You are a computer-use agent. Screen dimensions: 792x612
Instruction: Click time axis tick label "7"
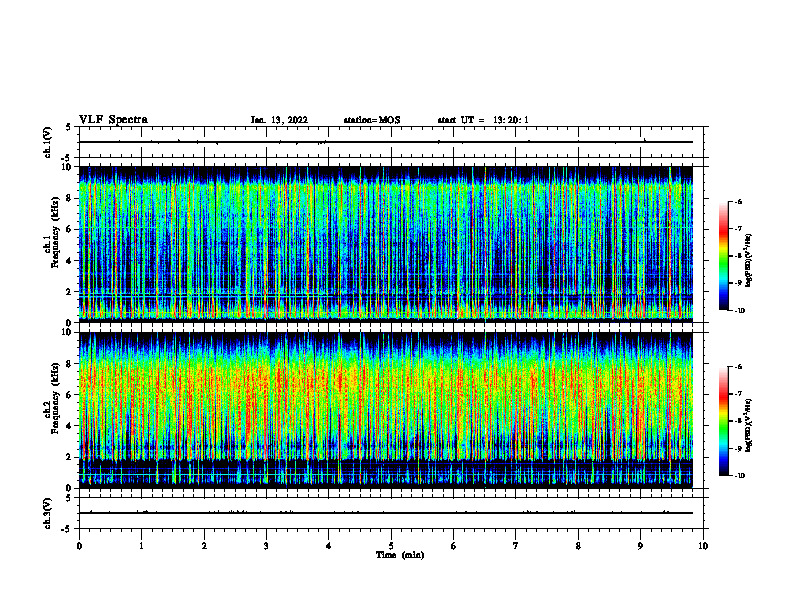click(516, 546)
